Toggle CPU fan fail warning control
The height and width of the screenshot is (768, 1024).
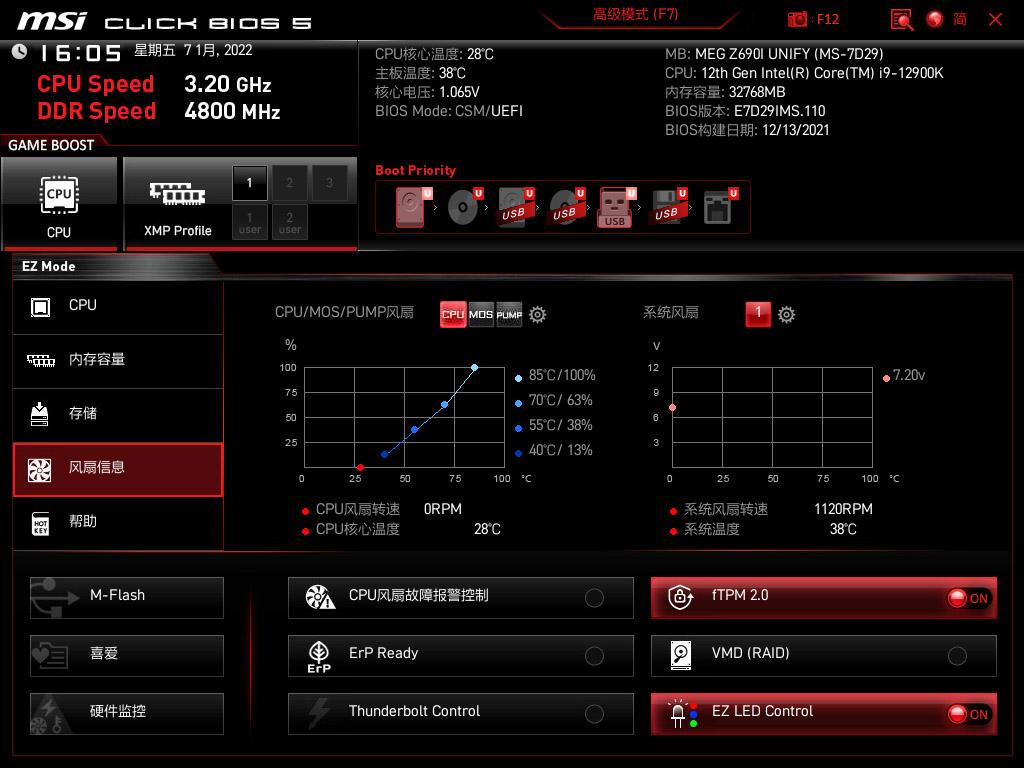pos(460,598)
